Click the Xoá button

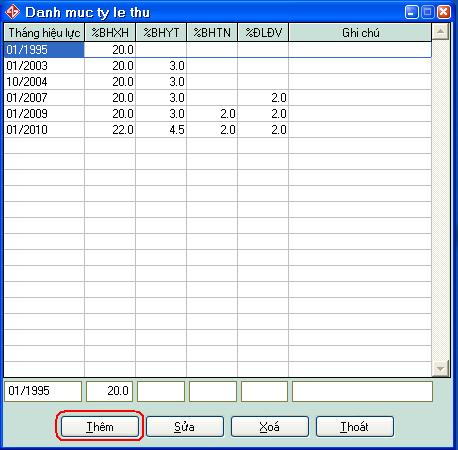click(x=269, y=426)
